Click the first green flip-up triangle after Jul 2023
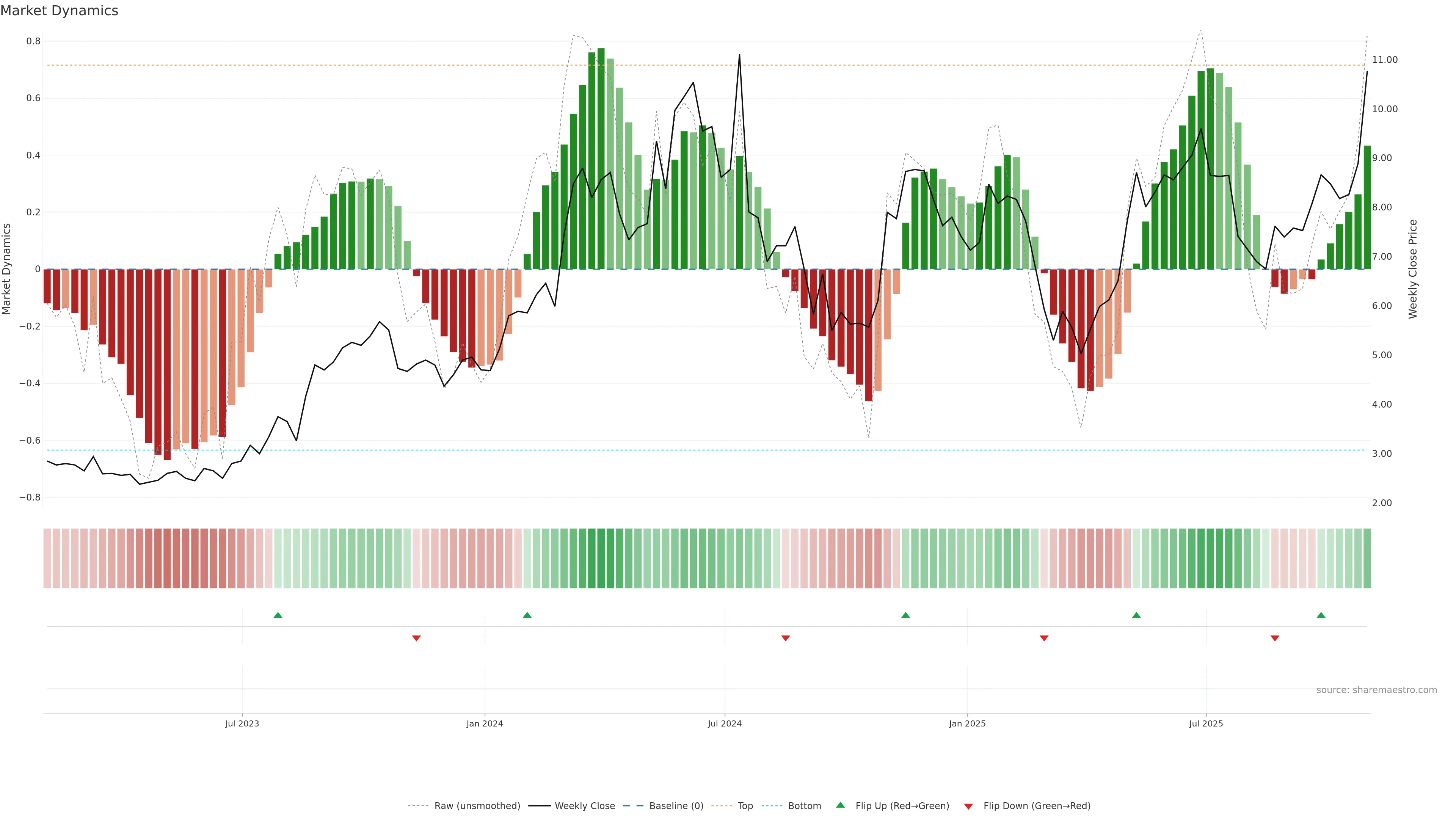 click(x=278, y=615)
